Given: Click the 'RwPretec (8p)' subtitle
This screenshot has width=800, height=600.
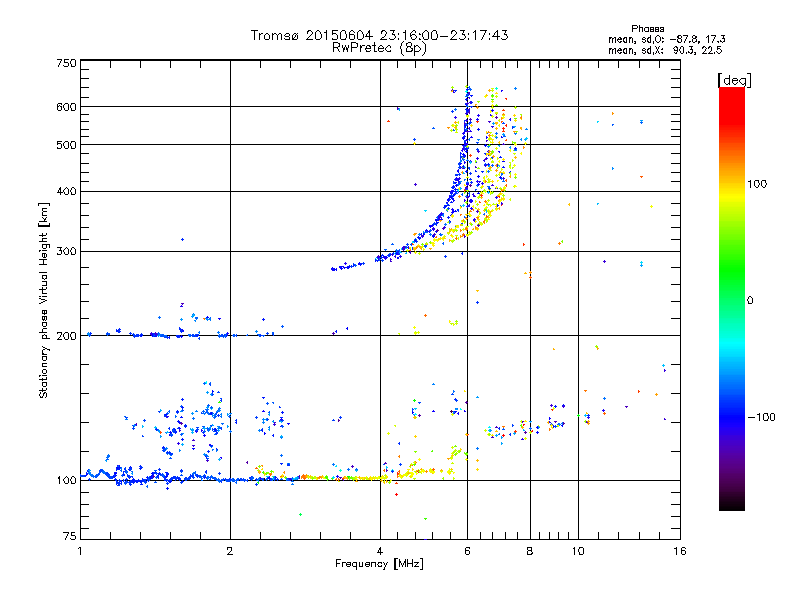Looking at the screenshot, I should click(x=379, y=48).
